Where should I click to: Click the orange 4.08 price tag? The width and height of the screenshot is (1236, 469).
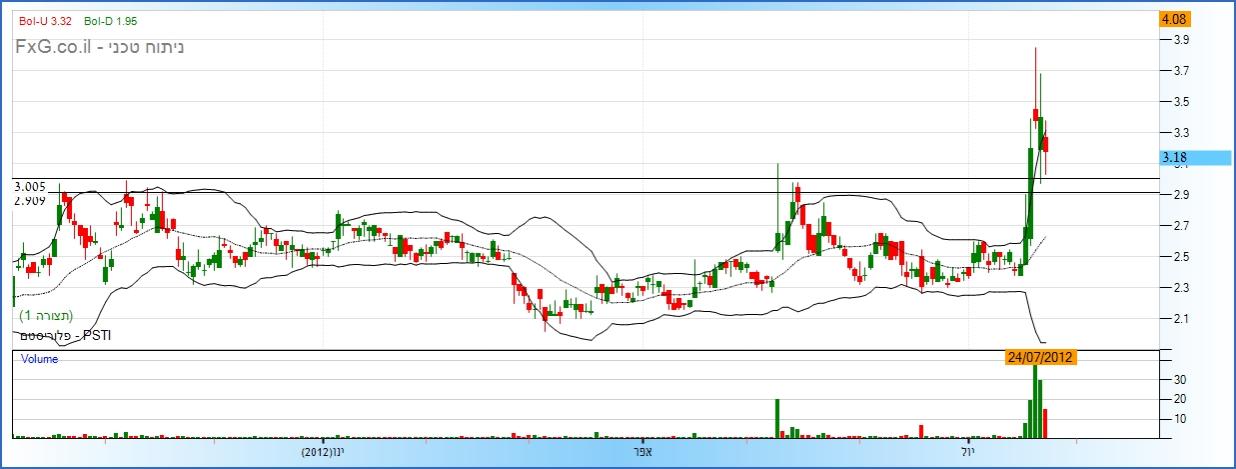point(1173,19)
